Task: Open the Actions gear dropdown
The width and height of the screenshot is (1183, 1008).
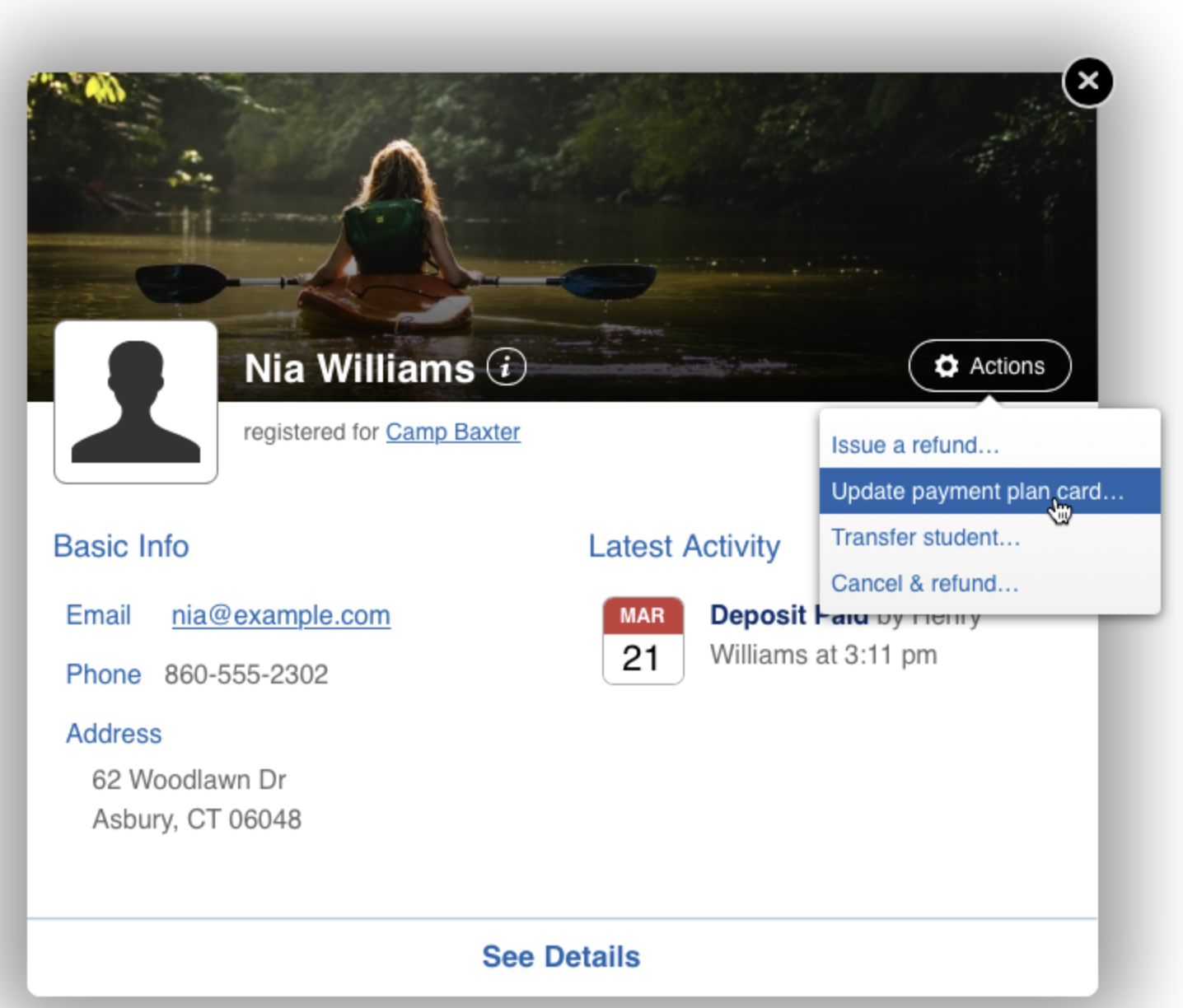Action: [989, 366]
